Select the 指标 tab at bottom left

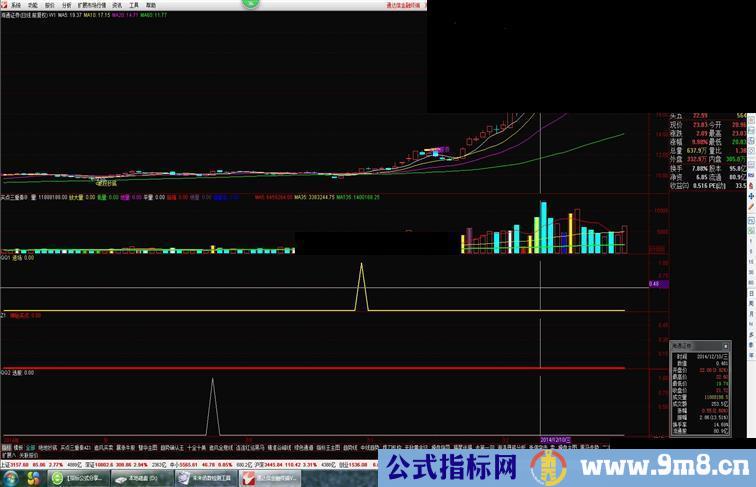(7, 448)
